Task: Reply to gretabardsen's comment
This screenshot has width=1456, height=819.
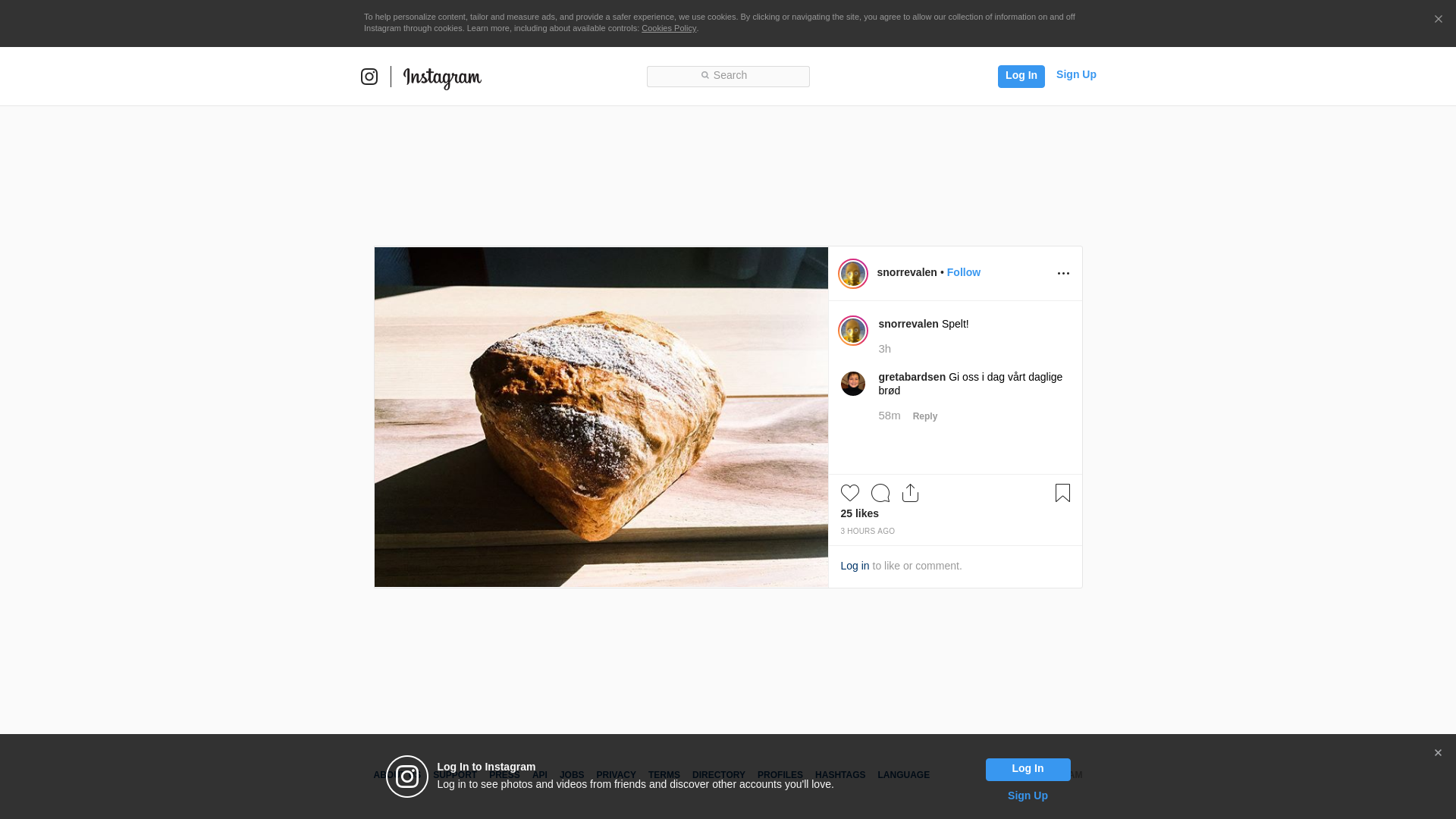Action: pos(925,416)
